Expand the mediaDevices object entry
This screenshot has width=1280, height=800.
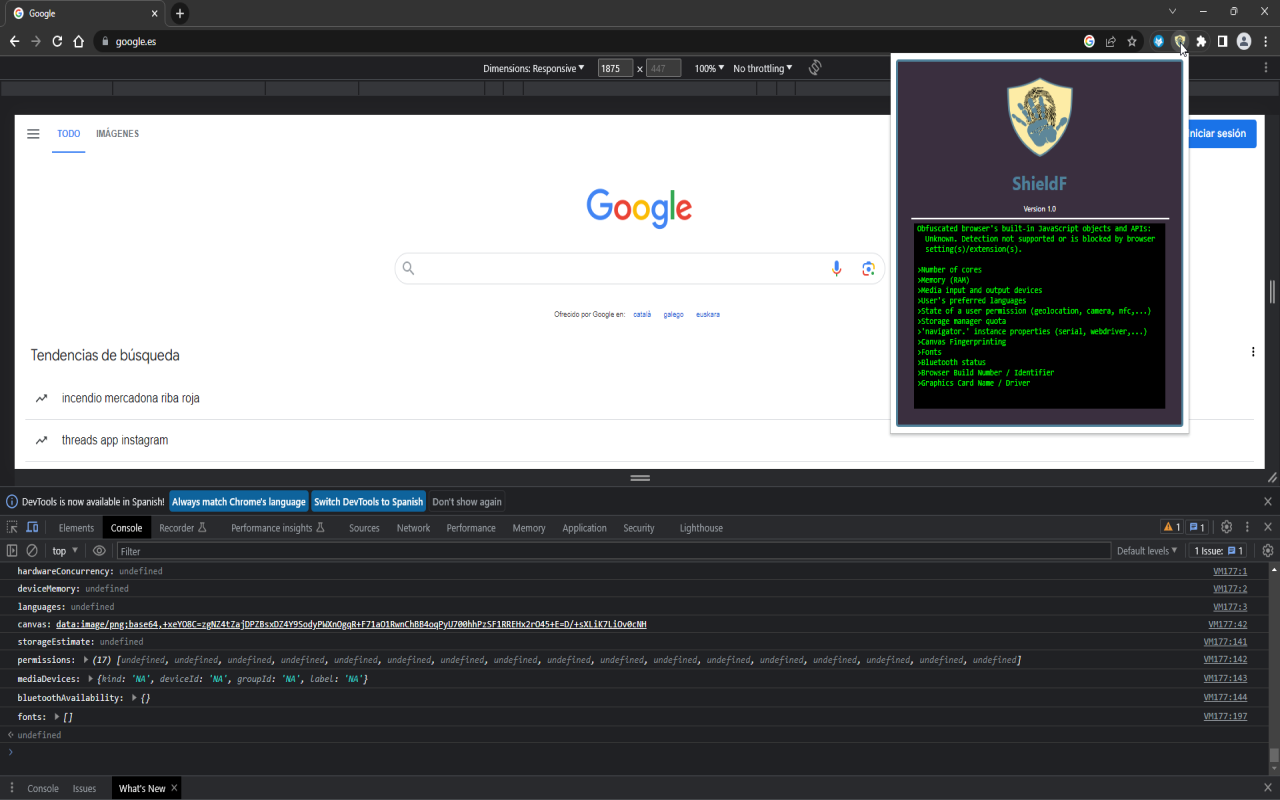[91, 679]
